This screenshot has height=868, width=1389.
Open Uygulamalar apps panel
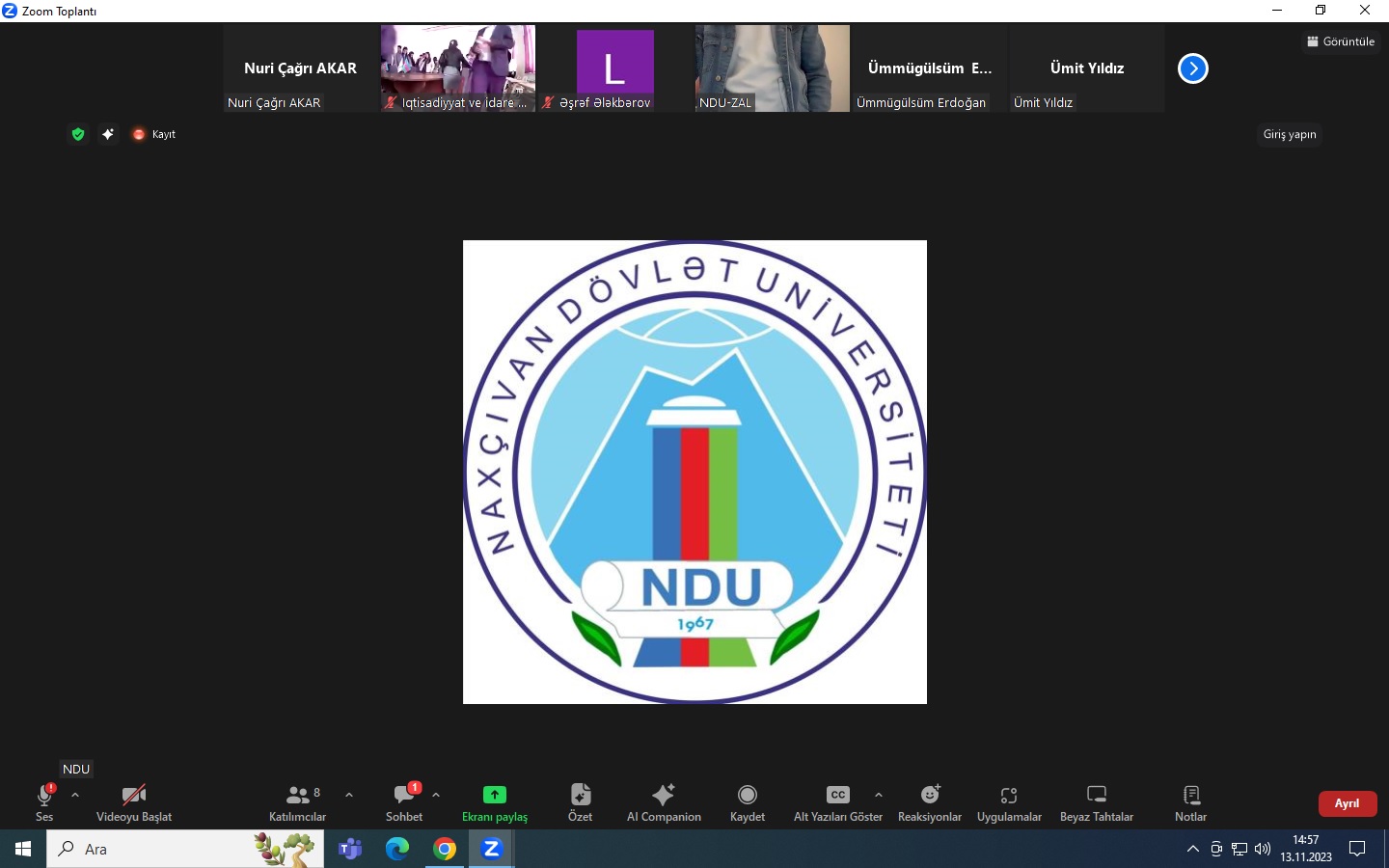[1009, 802]
